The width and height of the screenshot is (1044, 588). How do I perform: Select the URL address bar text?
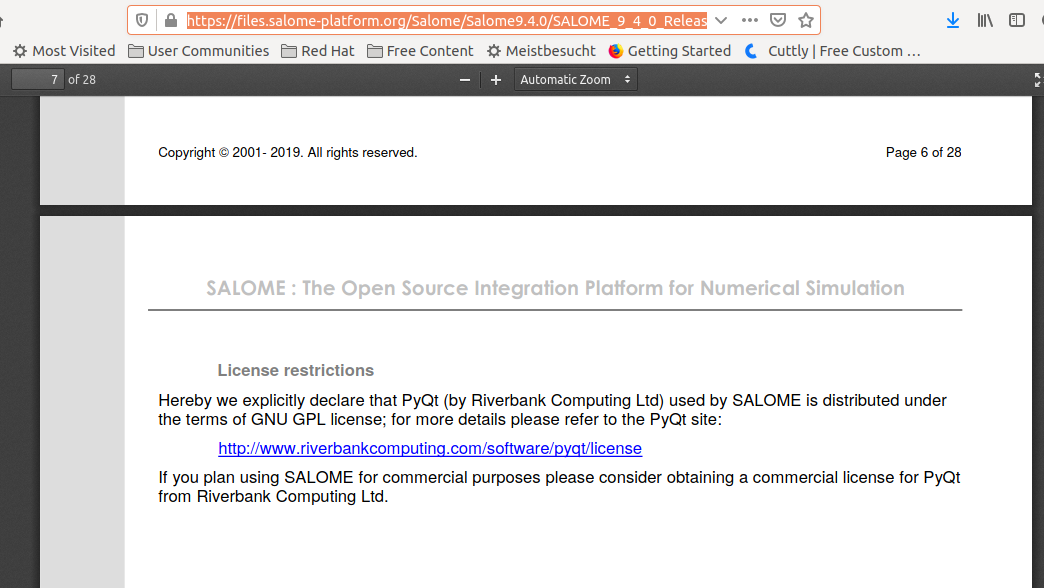447,21
